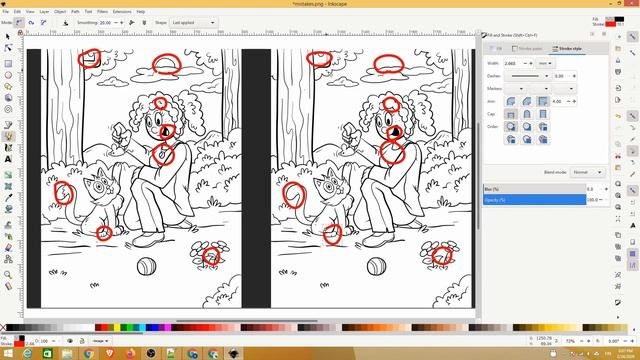Select the Ellipse tool

tap(8, 75)
